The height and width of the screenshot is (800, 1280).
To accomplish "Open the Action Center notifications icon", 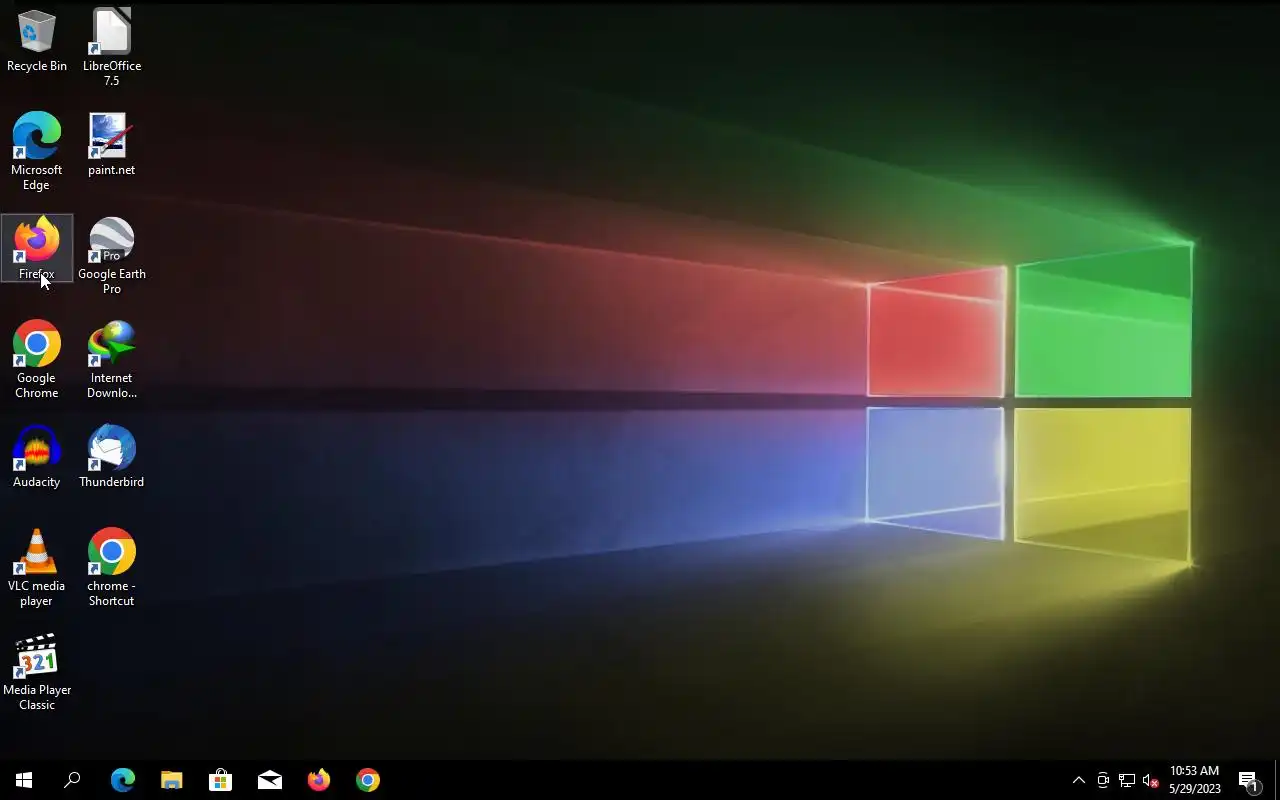I will click(x=1248, y=780).
